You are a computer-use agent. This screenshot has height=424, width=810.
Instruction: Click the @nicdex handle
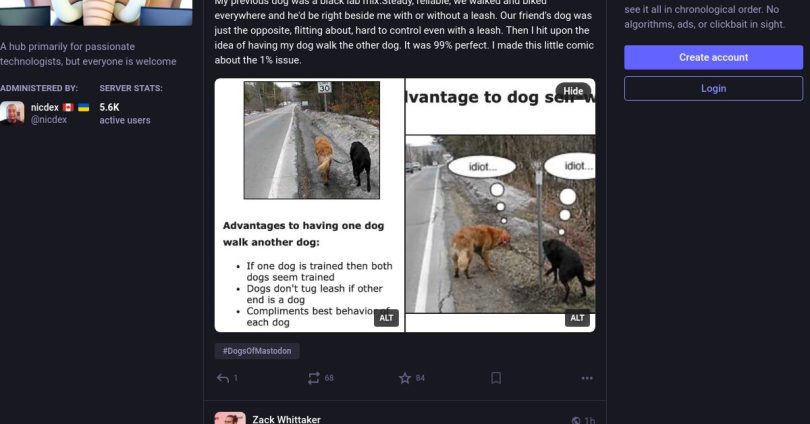[x=48, y=120]
